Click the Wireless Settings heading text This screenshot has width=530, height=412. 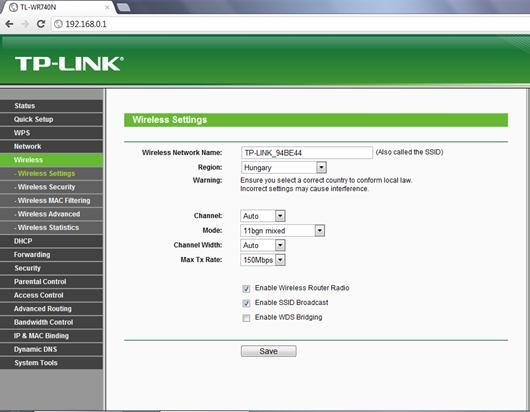[x=170, y=120]
